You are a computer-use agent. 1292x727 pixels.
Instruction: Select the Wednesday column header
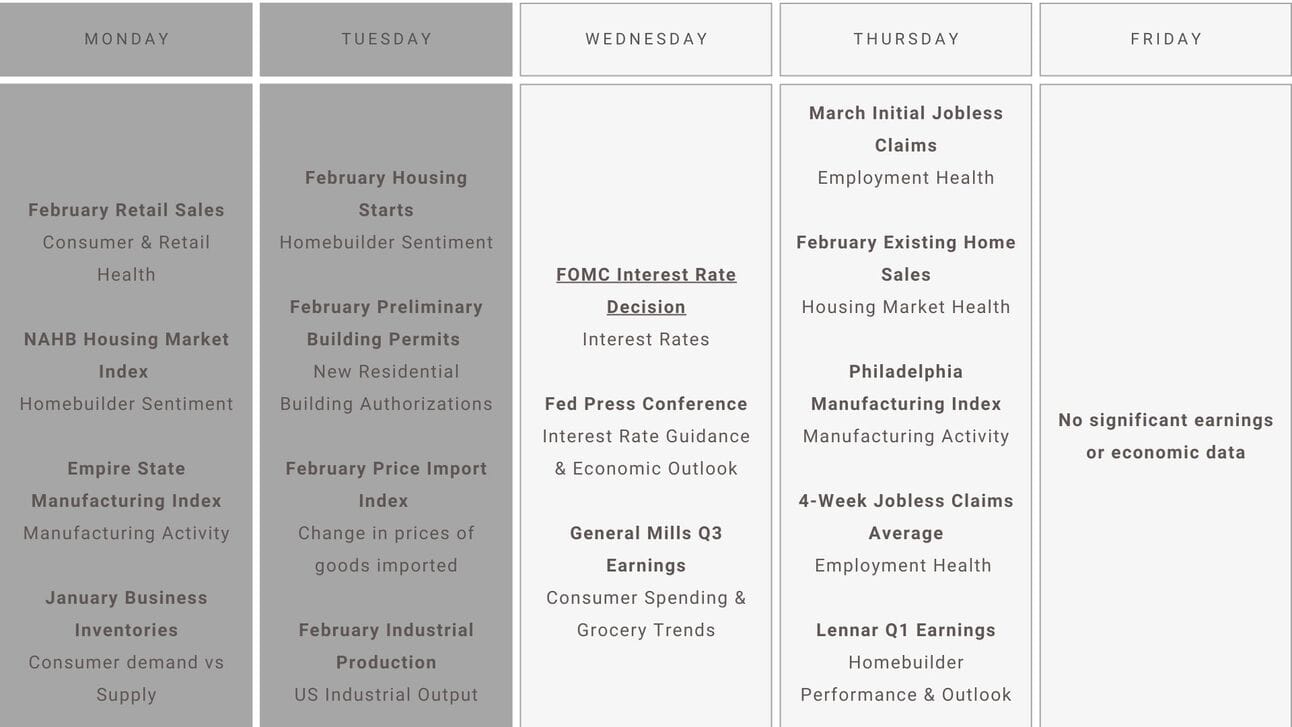[646, 39]
